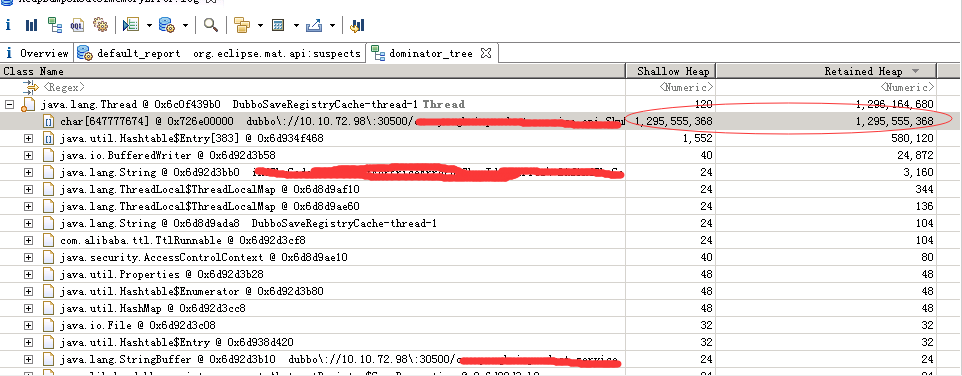962x376 pixels.
Task: Open the dominator tree toolbar icon
Action: [x=55, y=25]
